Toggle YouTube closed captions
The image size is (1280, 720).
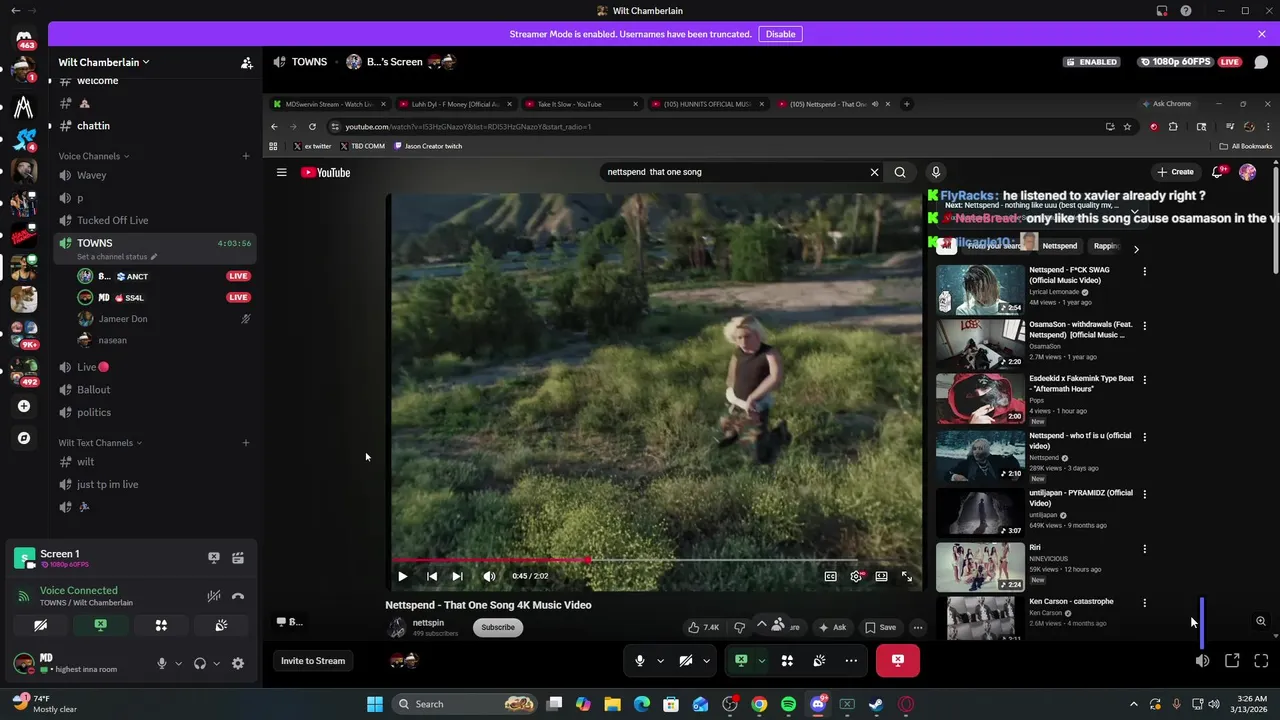[830, 576]
